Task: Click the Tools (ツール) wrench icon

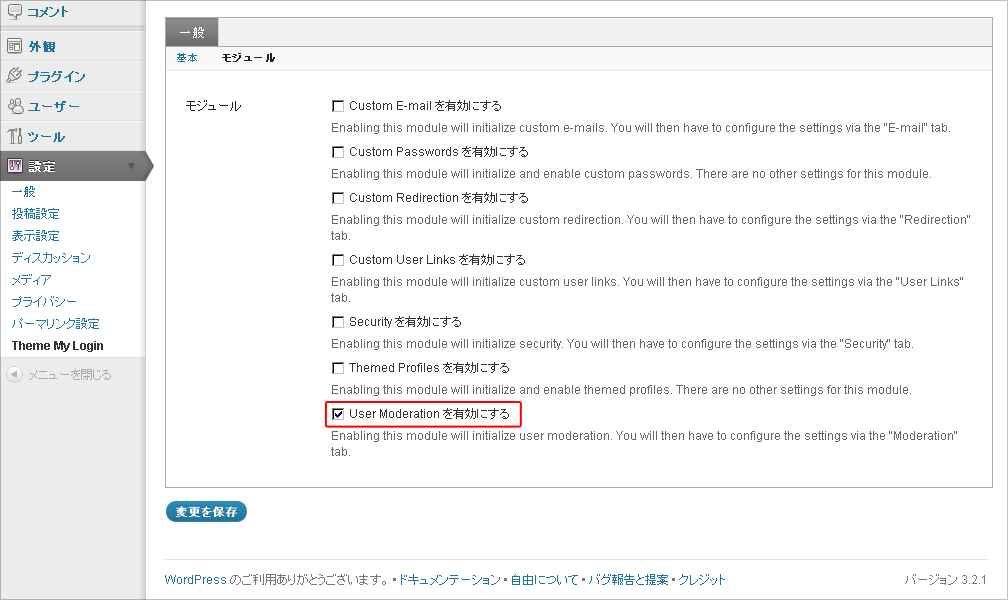Action: click(14, 136)
